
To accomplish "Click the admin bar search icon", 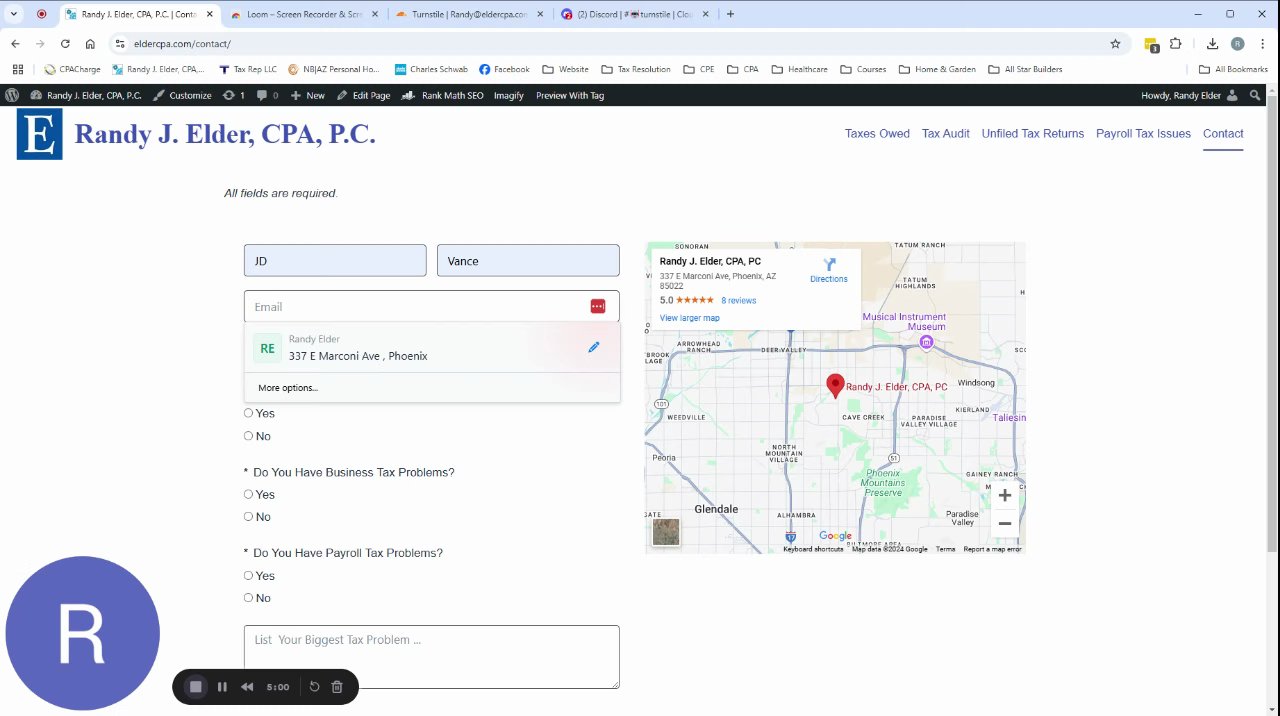I will tap(1255, 95).
